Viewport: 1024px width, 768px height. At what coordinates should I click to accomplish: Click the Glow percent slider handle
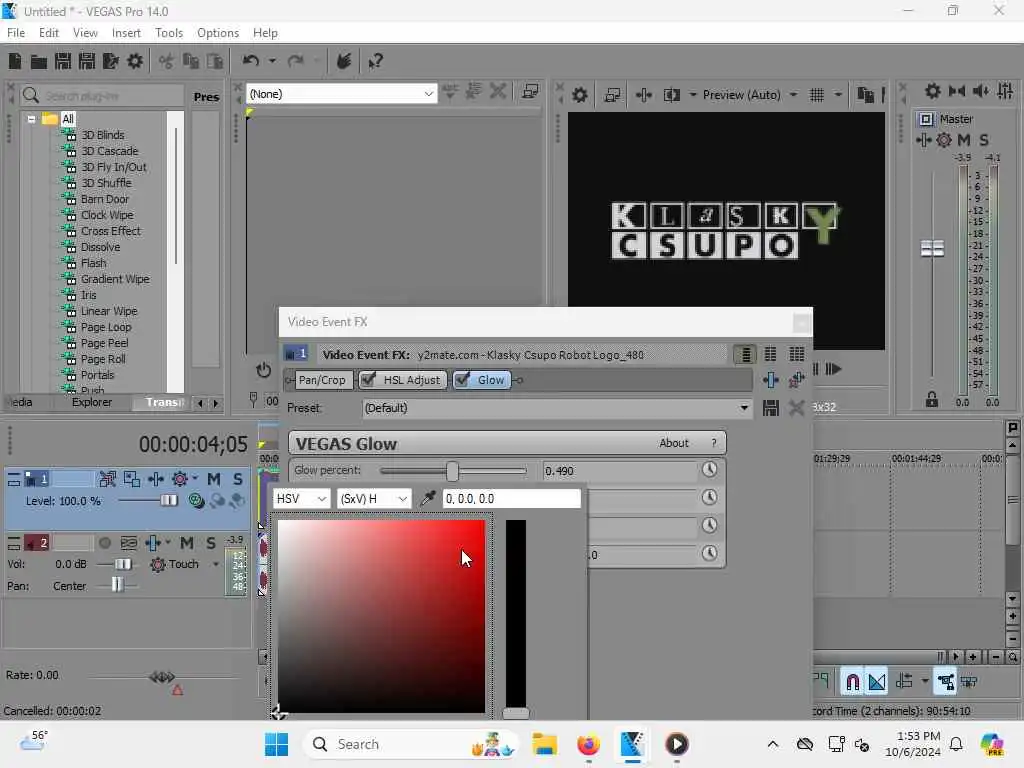(452, 470)
